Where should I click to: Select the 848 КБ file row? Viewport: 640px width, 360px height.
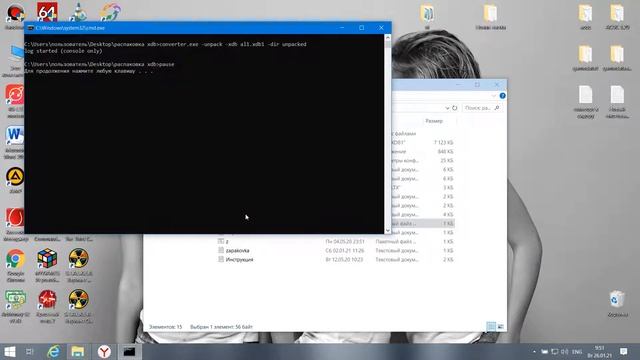tap(423, 151)
